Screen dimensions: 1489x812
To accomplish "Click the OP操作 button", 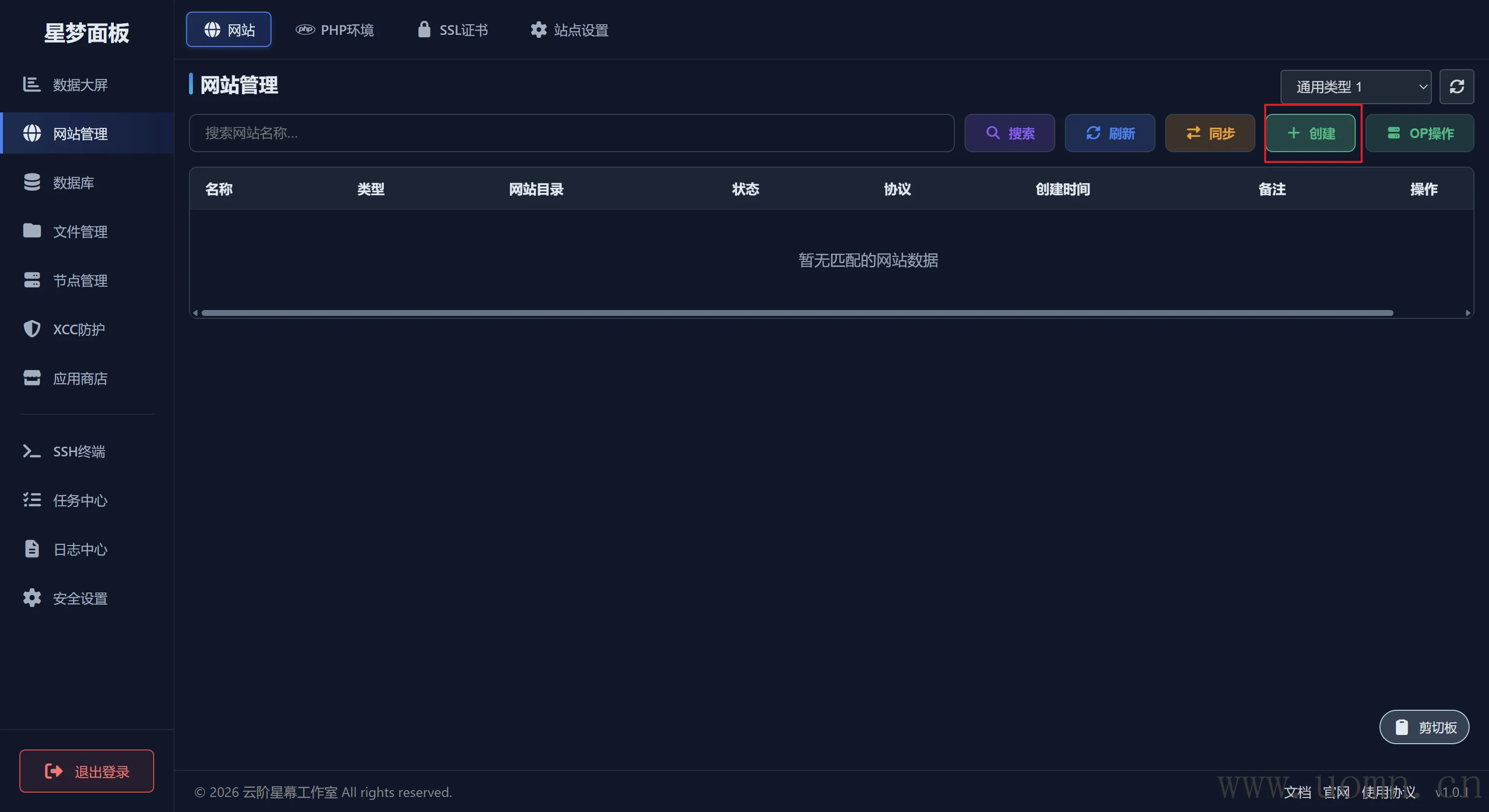I will coord(1420,133).
